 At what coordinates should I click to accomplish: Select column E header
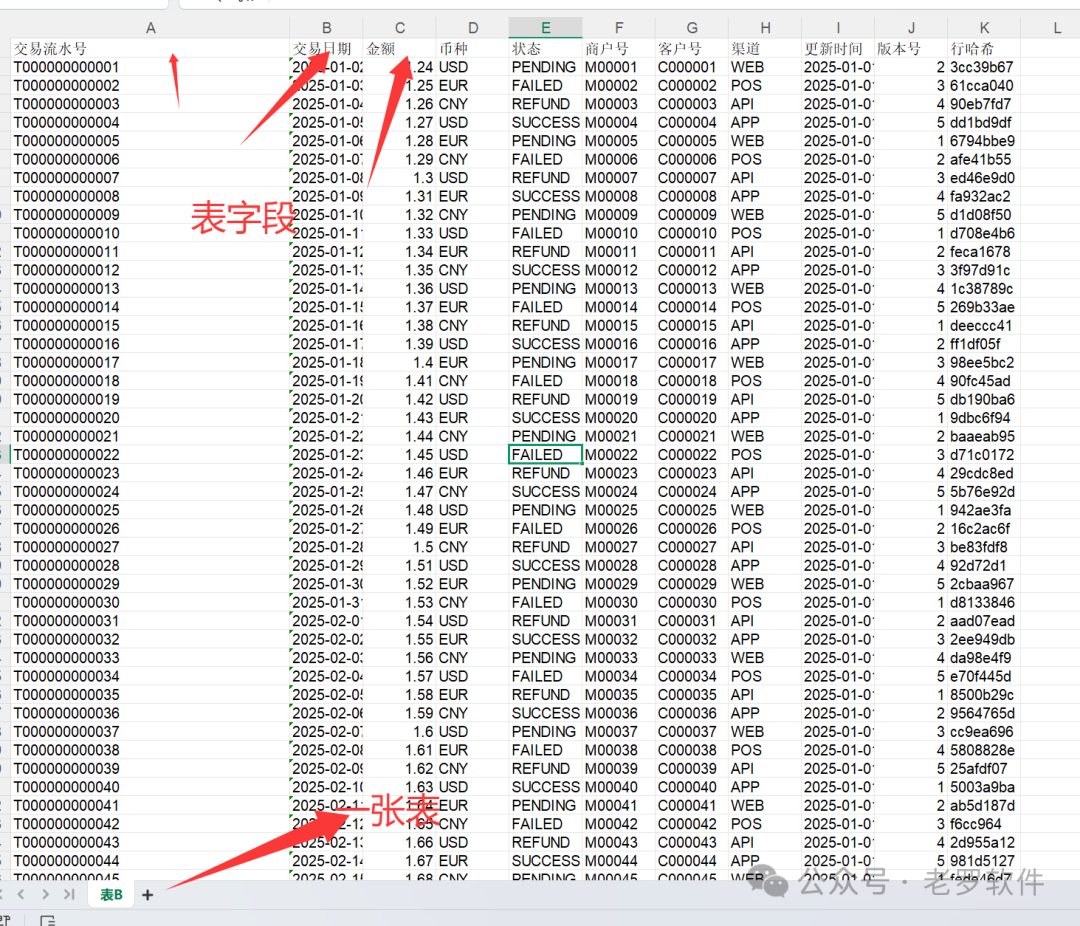pyautogui.click(x=546, y=28)
